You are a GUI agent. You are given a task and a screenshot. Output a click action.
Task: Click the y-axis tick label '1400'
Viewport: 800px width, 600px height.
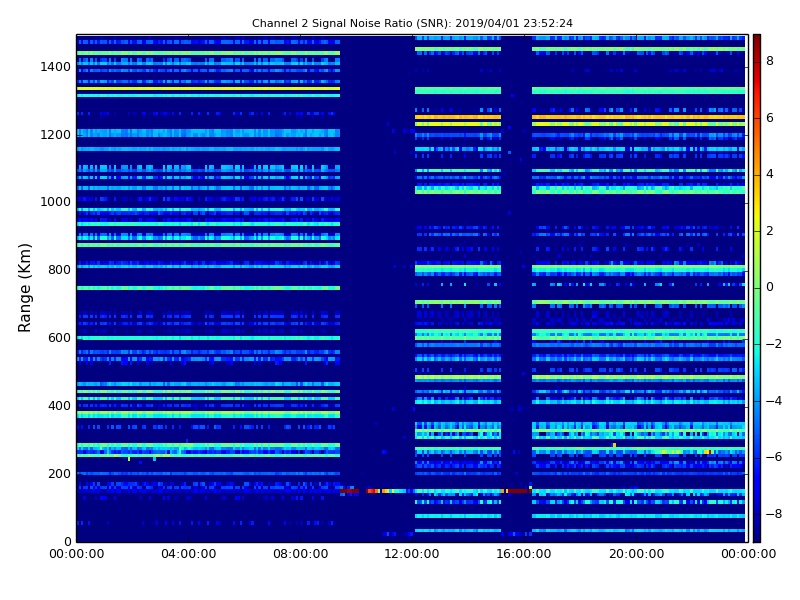tap(56, 67)
